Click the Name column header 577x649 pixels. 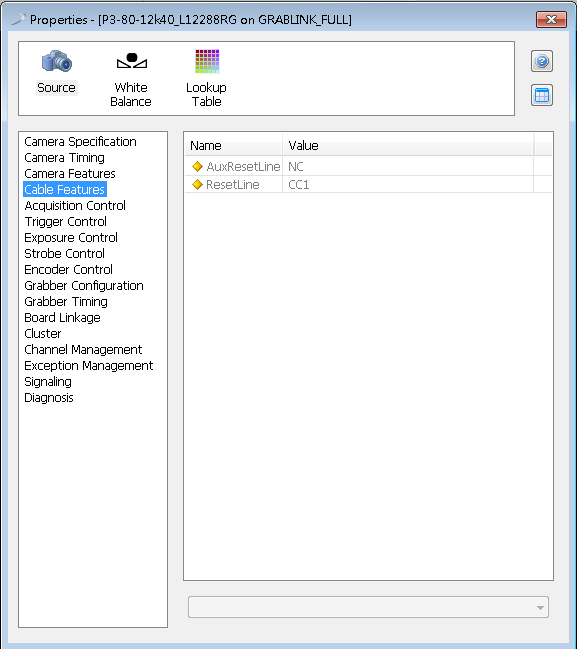pyautogui.click(x=233, y=145)
